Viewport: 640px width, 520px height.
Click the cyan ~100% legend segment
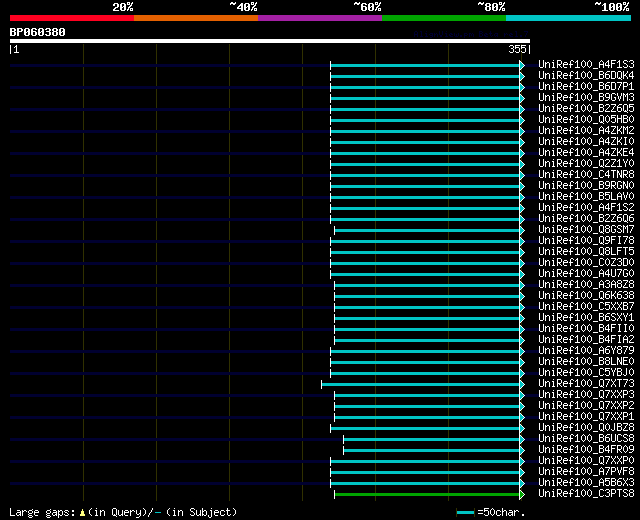point(569,18)
